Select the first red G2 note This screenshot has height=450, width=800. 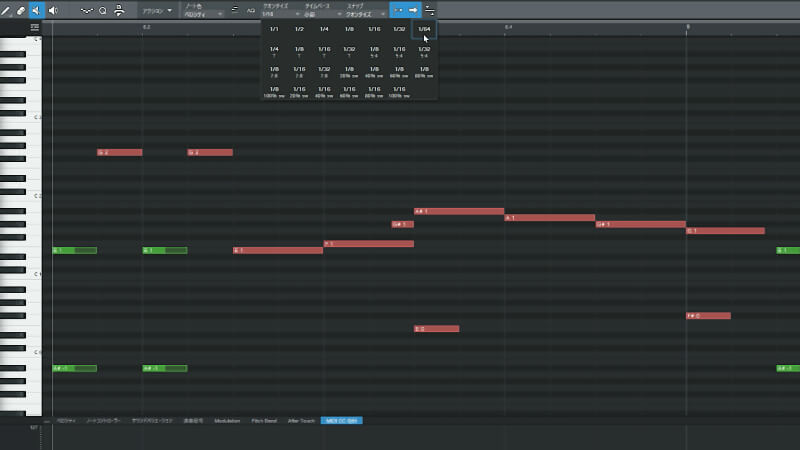[119, 153]
